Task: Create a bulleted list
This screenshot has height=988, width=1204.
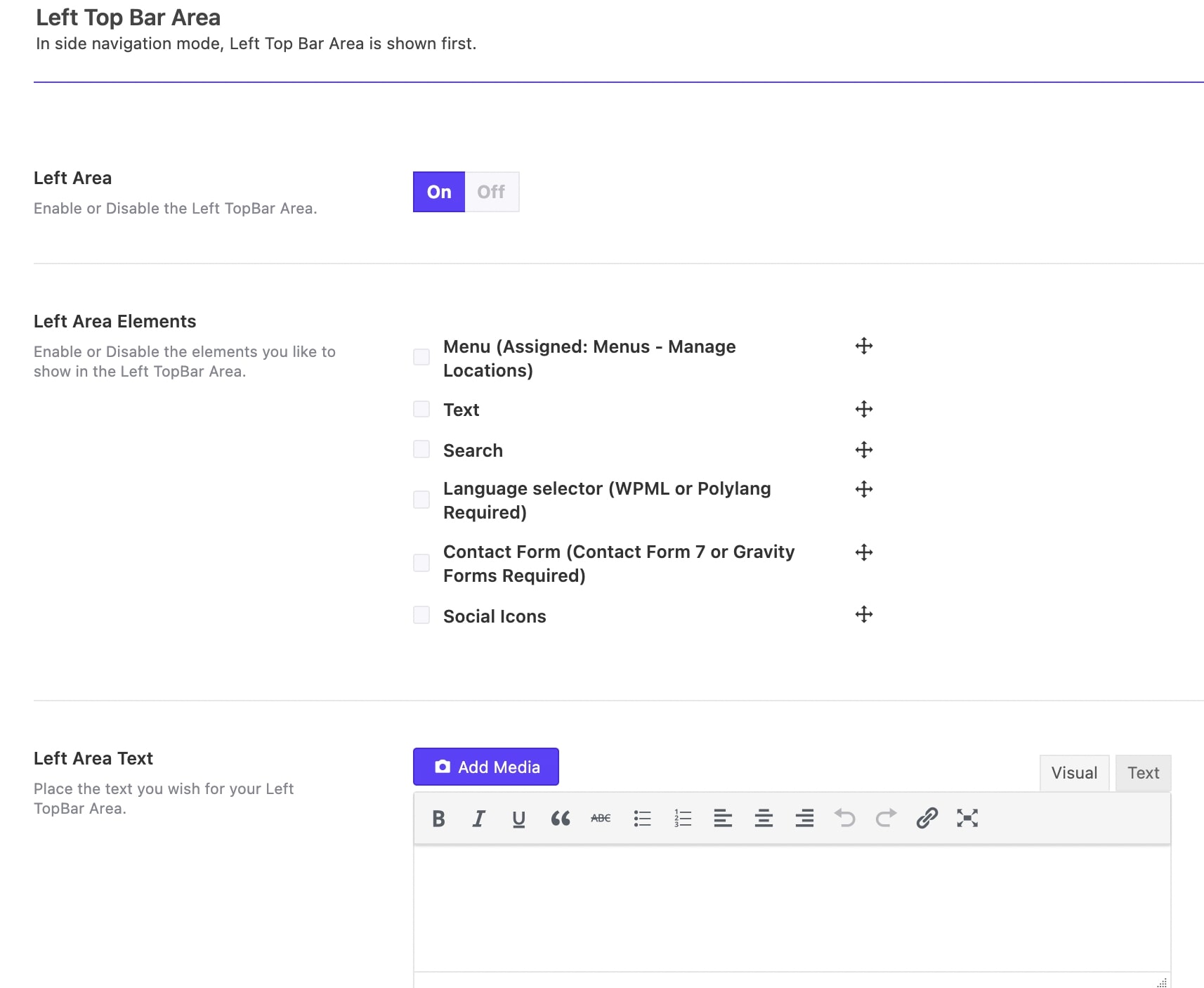Action: (642, 819)
